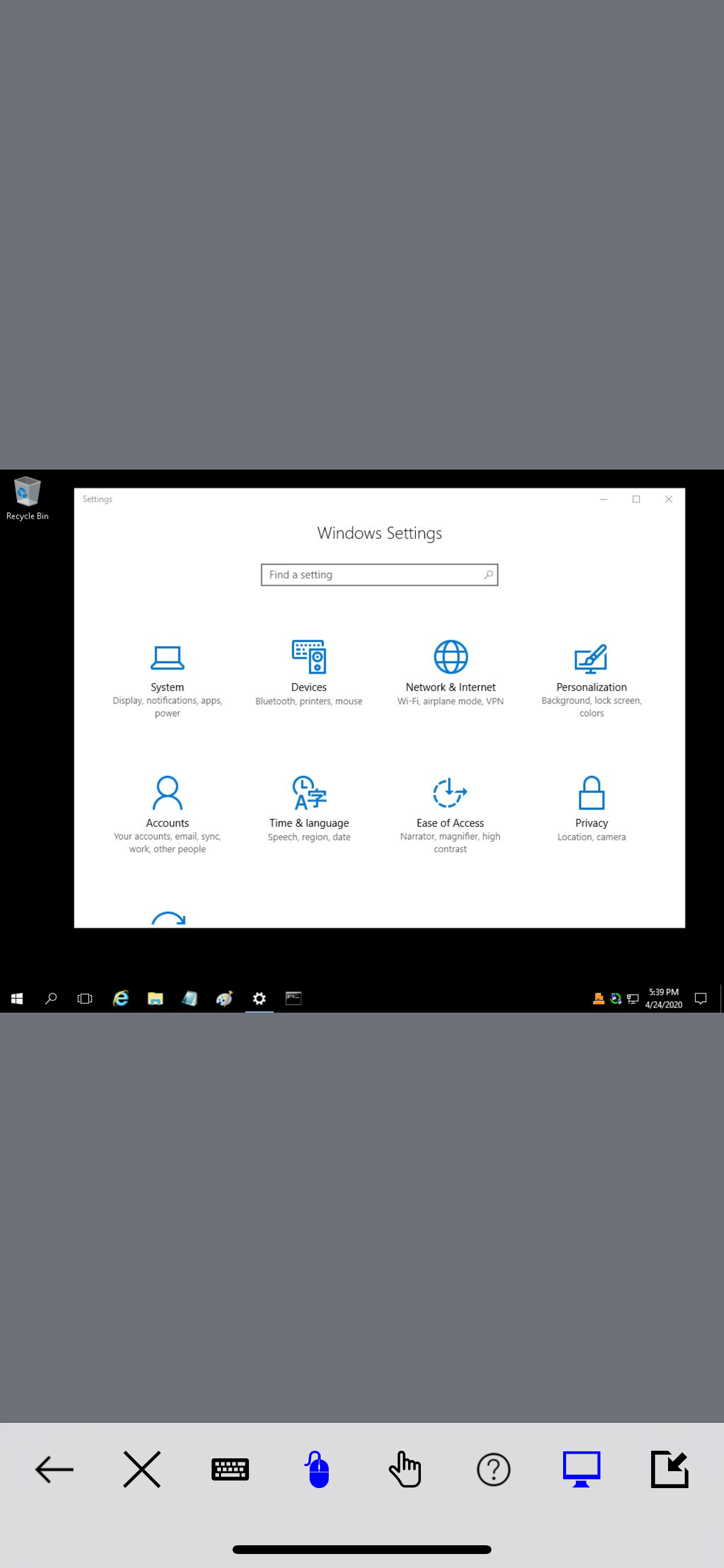
Task: Click the green sync tray icon
Action: click(616, 998)
